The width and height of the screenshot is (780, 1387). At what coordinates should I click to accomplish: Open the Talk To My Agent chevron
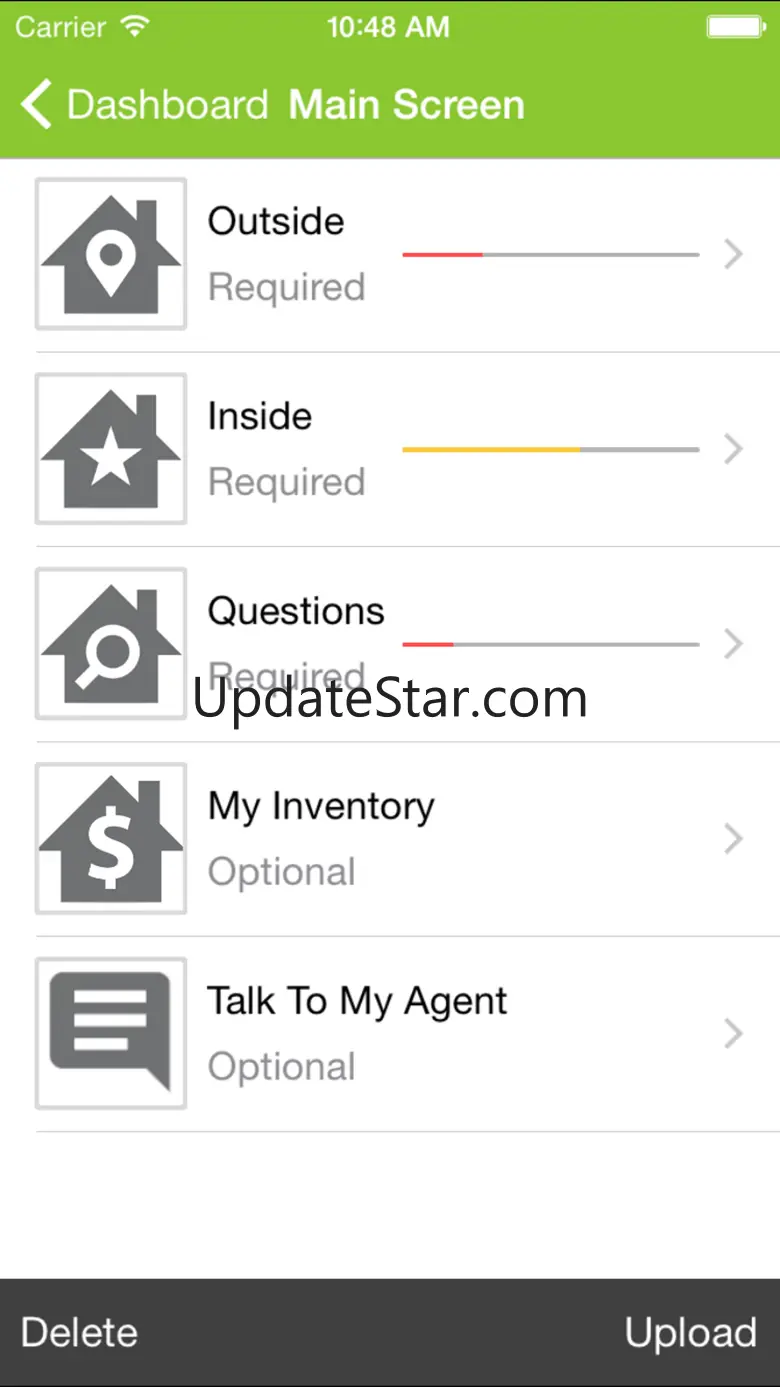734,1034
